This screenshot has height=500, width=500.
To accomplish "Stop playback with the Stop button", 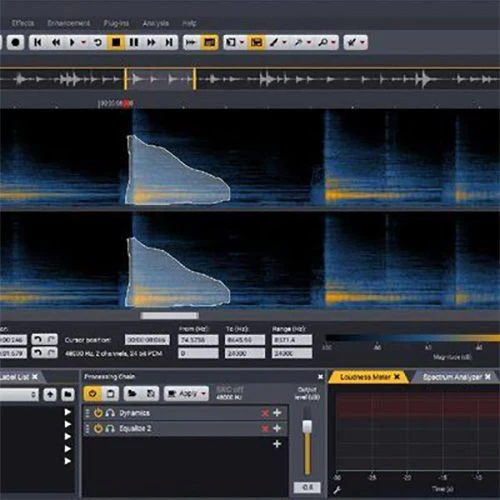I will 116,42.
